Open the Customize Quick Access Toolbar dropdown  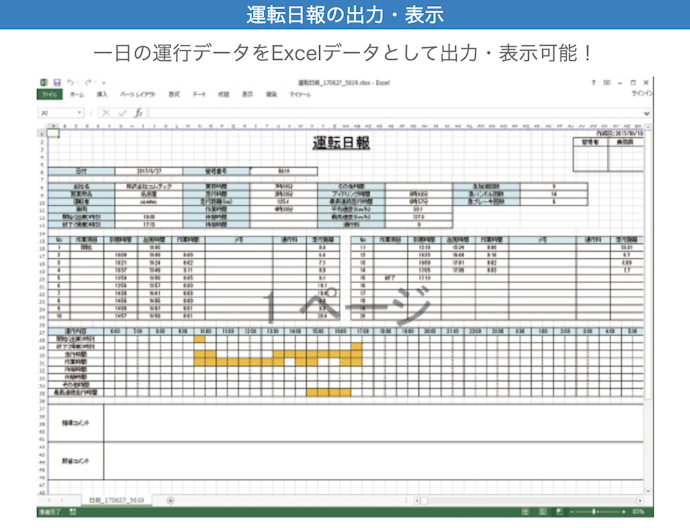tap(104, 82)
